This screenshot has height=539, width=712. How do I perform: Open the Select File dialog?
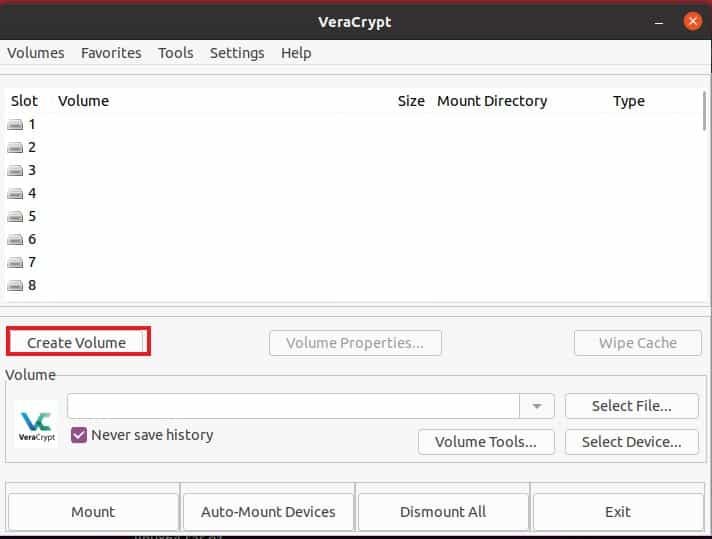tap(632, 406)
